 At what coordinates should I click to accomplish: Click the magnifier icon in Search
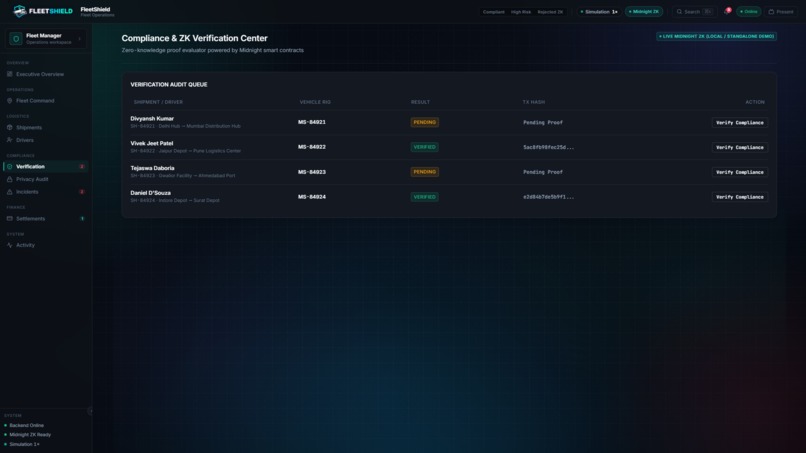point(679,11)
